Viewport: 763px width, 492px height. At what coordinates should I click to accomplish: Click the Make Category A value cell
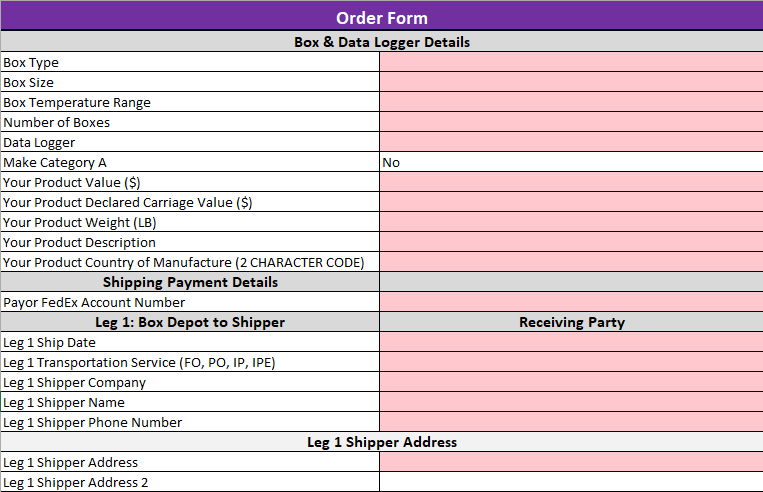point(570,162)
